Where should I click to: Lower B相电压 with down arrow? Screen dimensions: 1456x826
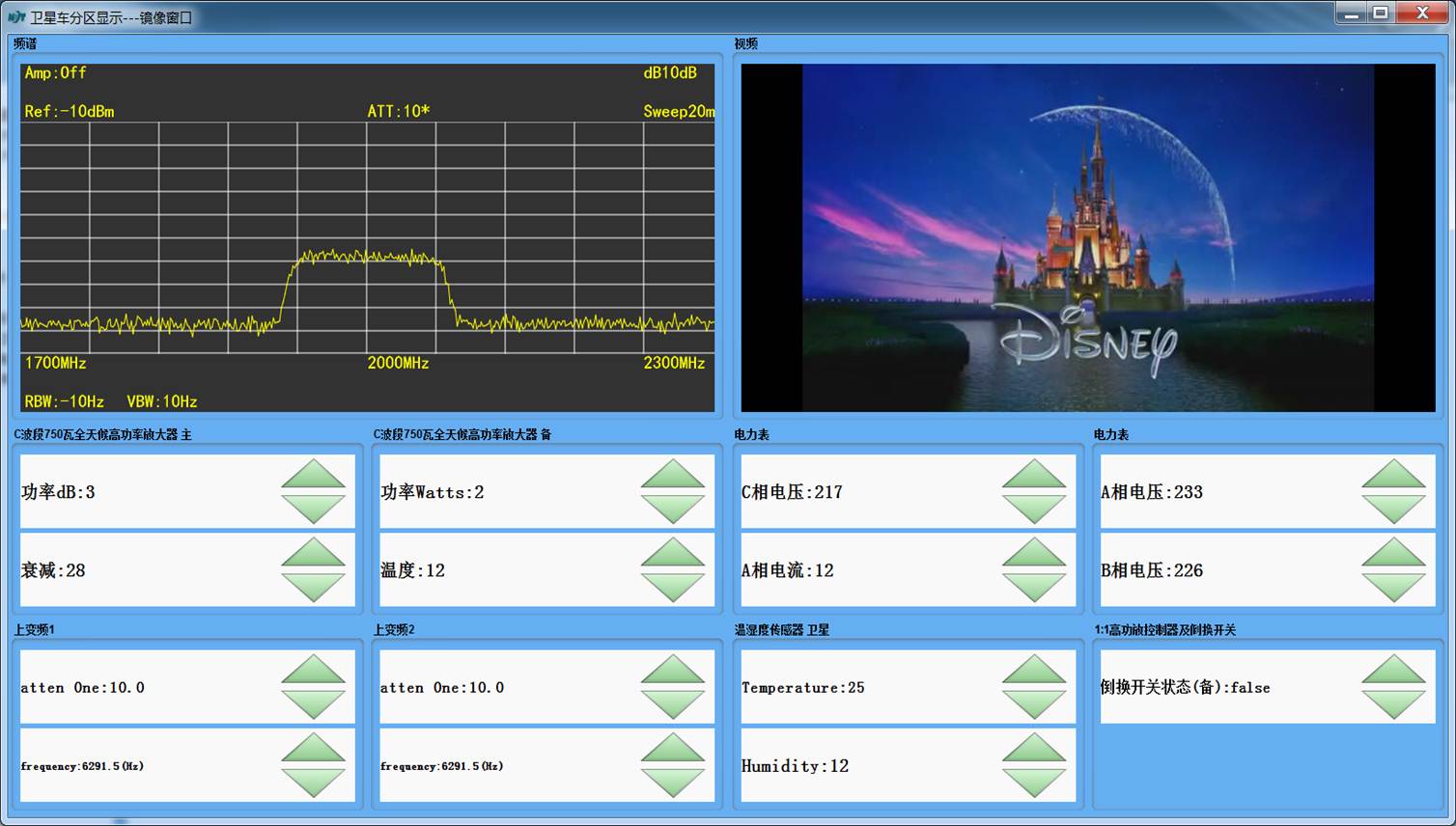[1393, 588]
